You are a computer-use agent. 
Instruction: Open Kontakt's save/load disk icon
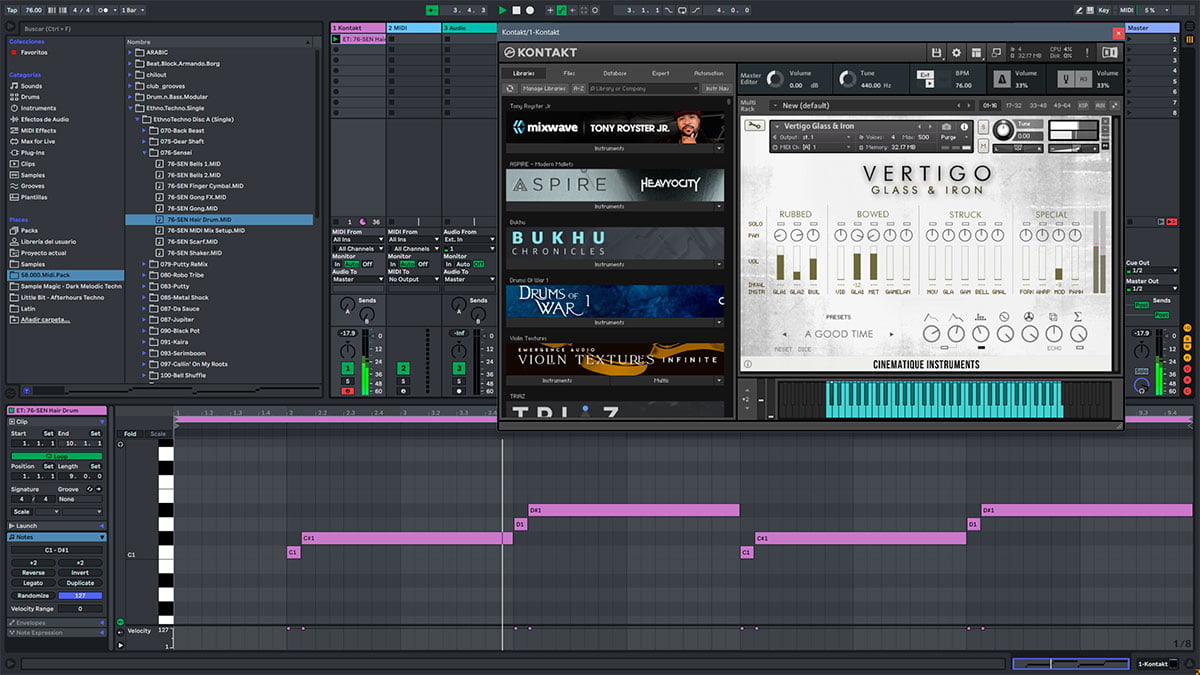click(936, 52)
